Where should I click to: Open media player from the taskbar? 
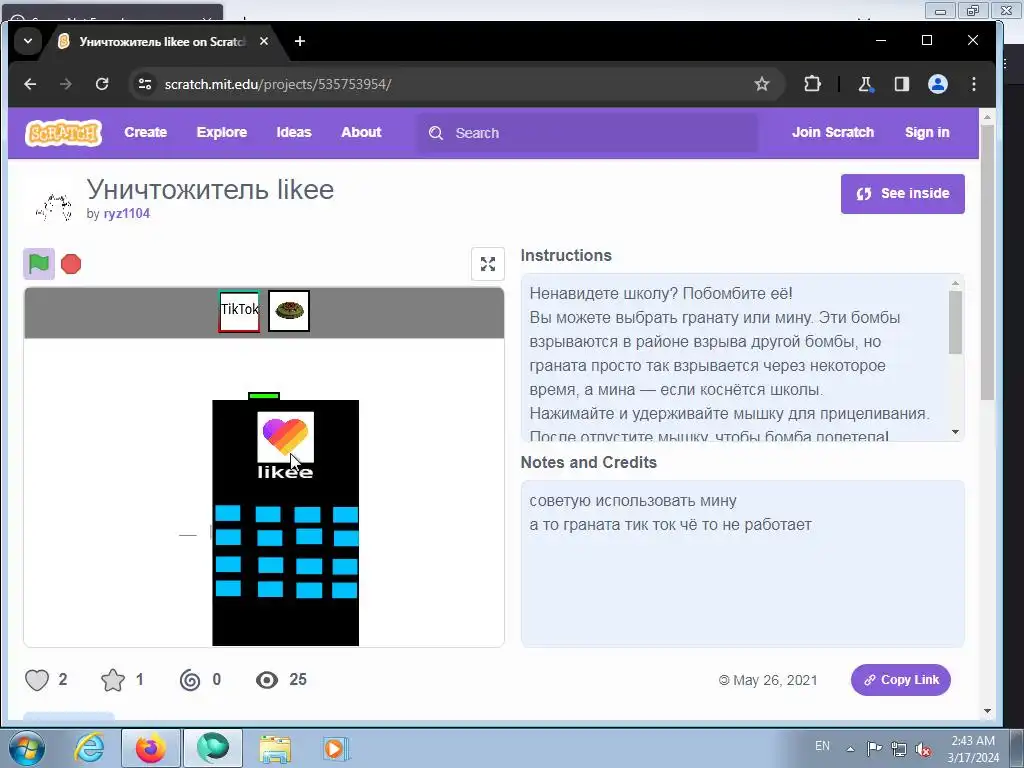coord(336,748)
